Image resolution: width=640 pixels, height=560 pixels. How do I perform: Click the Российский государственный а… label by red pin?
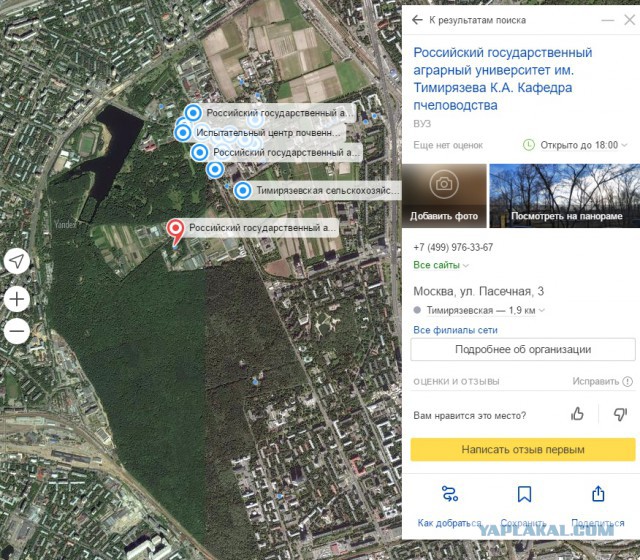[262, 228]
